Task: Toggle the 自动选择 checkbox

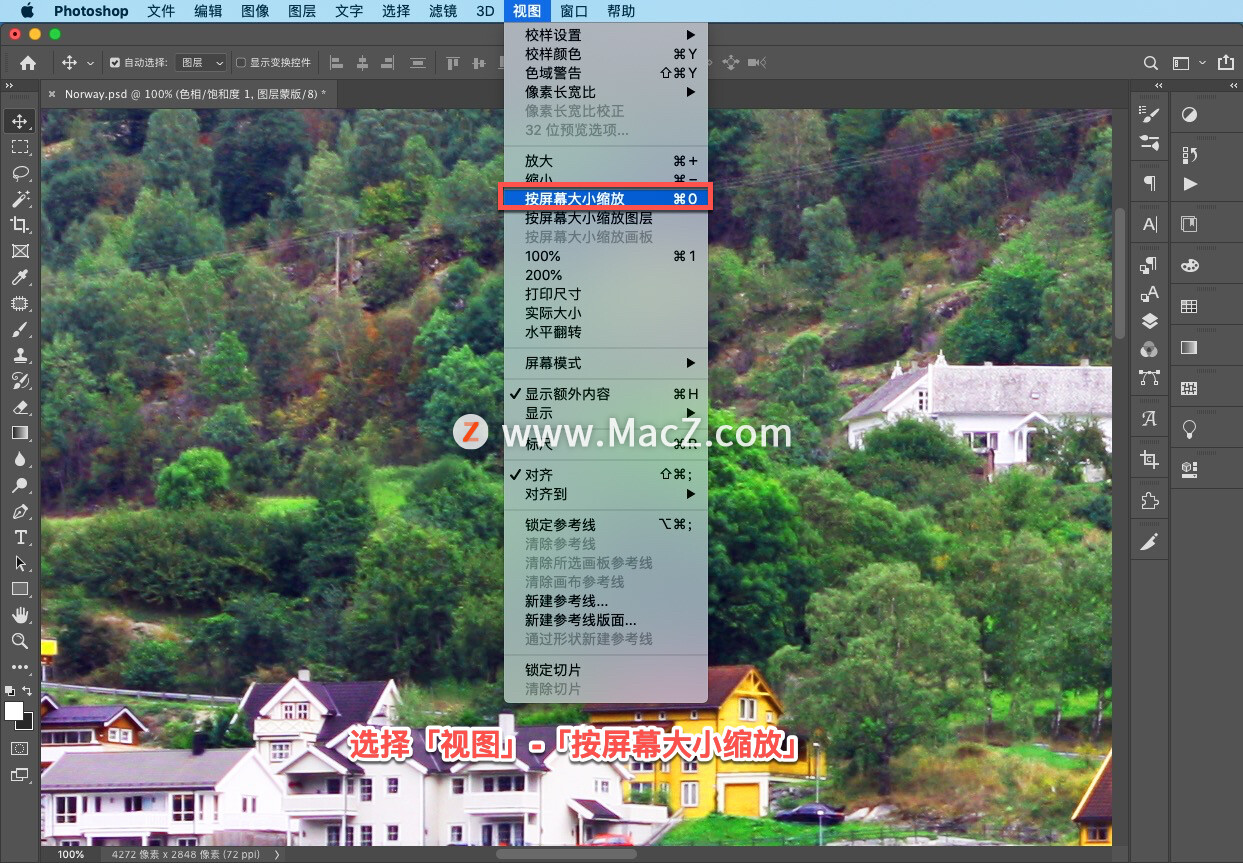Action: (x=115, y=62)
